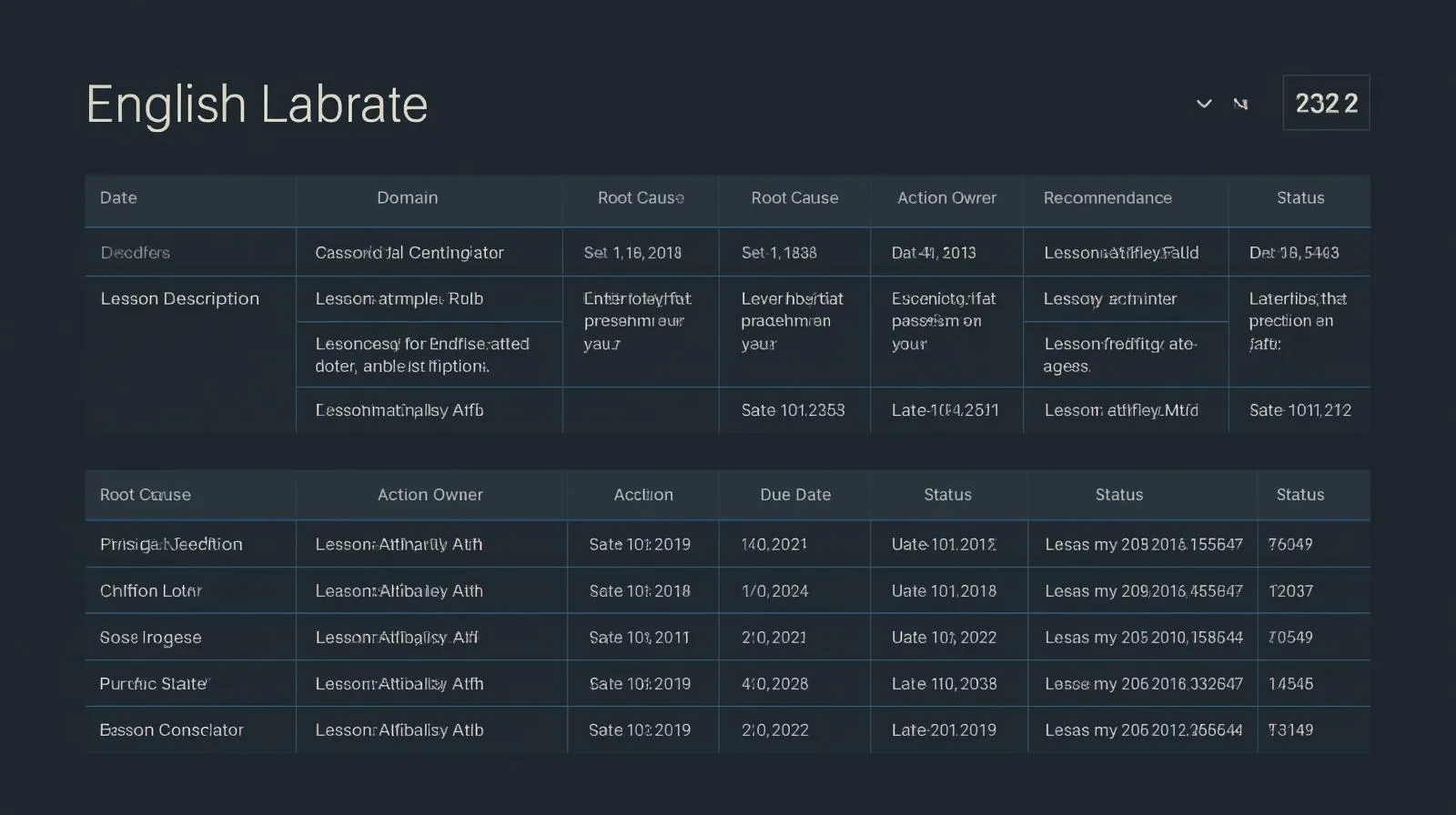Open the Easson Consclator row
Image resolution: width=1456 pixels, height=815 pixels.
(171, 730)
